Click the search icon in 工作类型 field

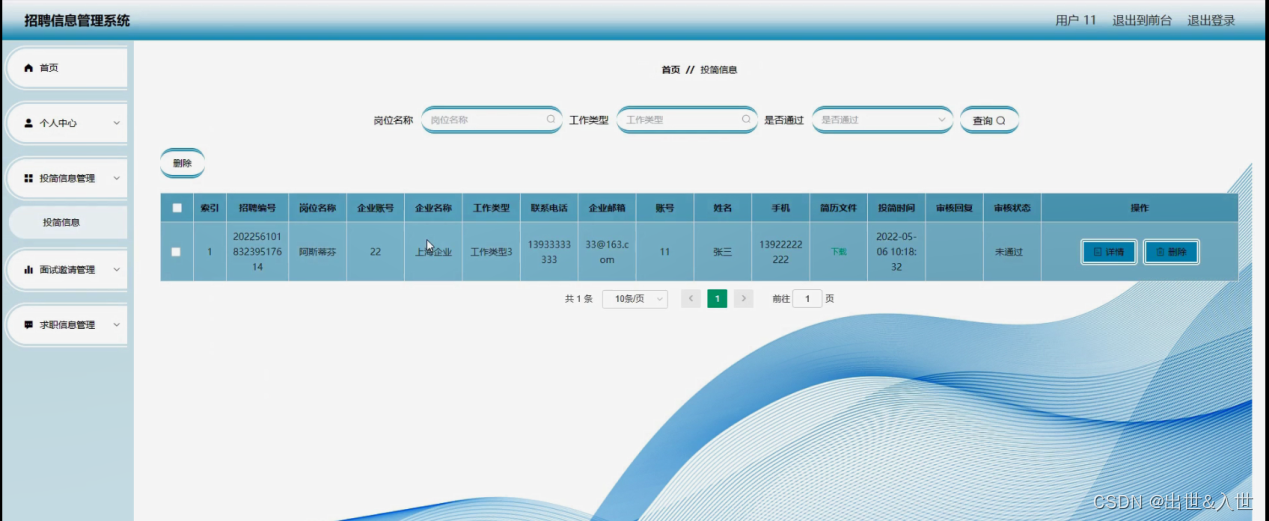coord(745,120)
